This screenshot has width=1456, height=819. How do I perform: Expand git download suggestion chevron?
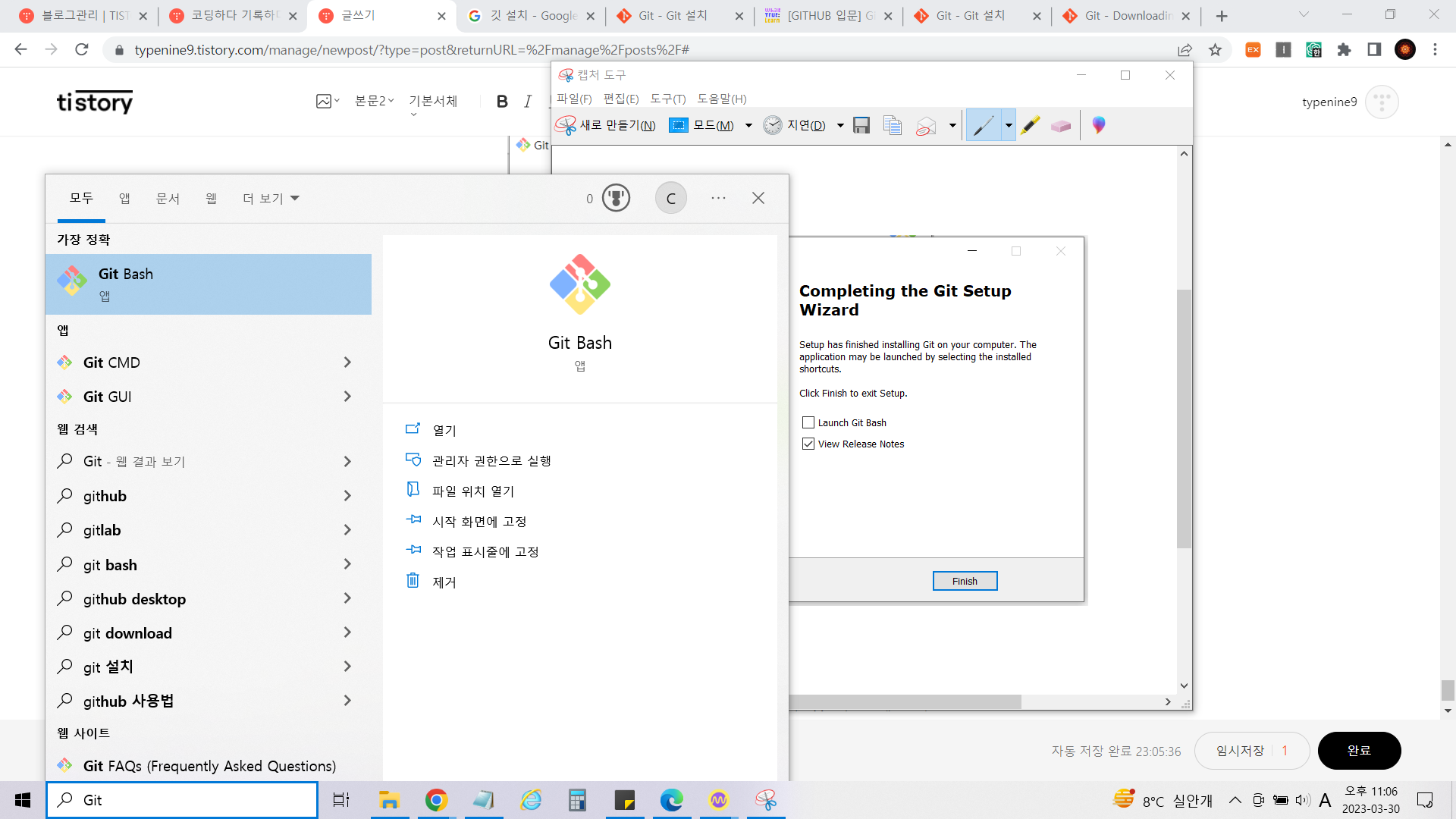point(347,632)
